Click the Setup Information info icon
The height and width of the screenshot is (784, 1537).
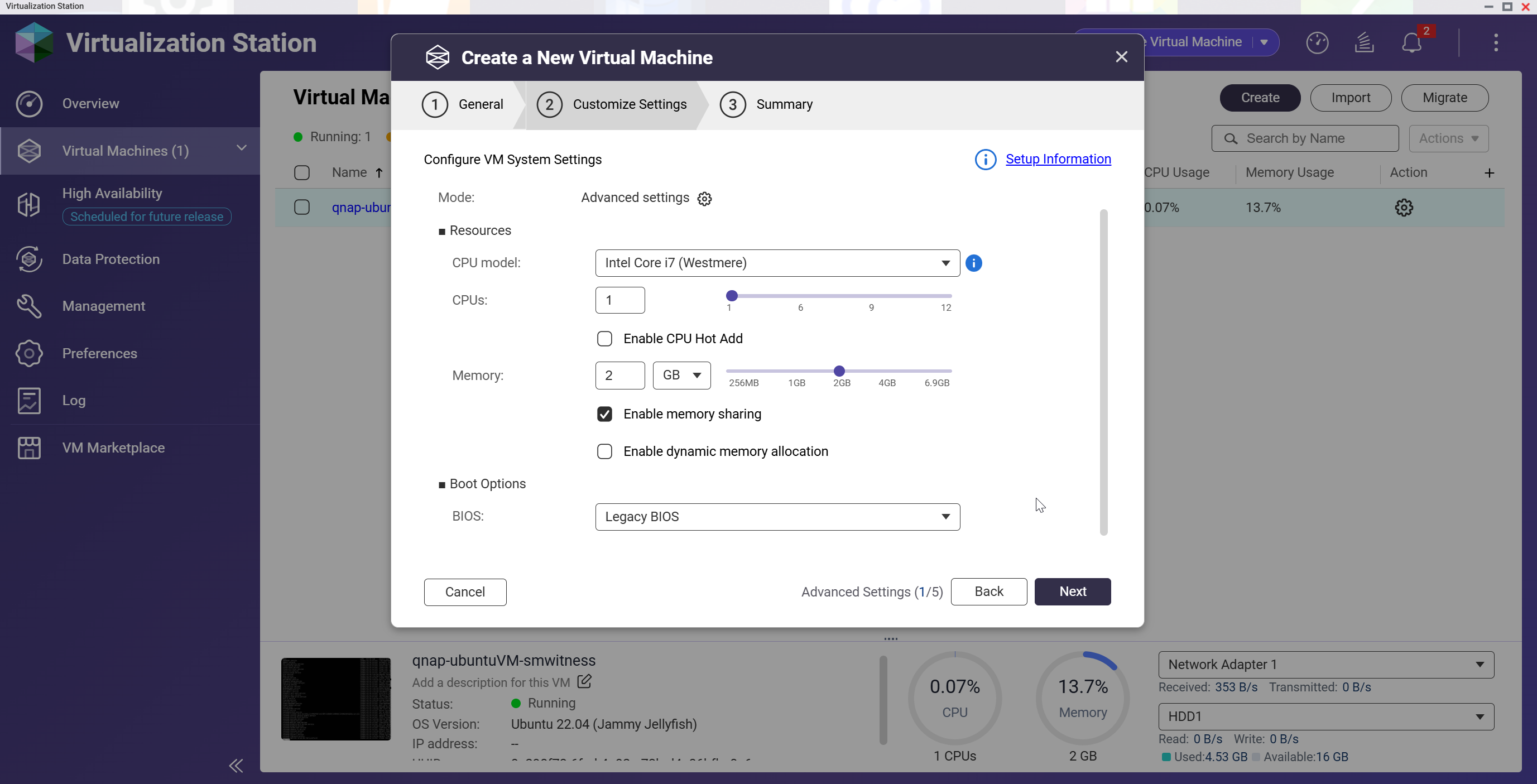click(x=985, y=159)
